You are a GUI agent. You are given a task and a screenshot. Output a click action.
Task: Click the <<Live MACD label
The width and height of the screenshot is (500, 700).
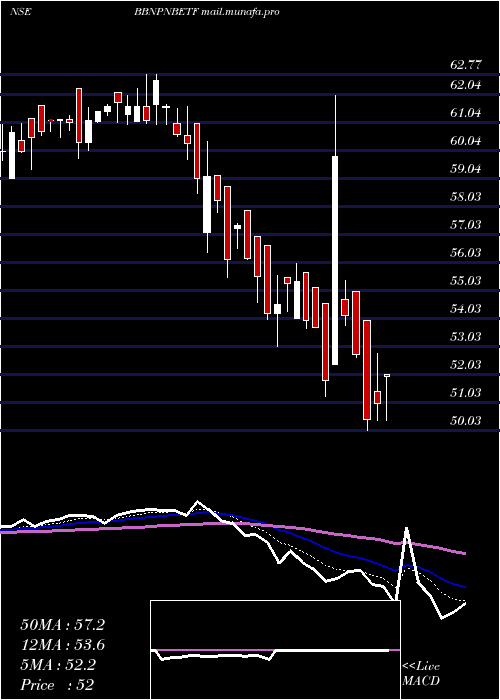(421, 673)
